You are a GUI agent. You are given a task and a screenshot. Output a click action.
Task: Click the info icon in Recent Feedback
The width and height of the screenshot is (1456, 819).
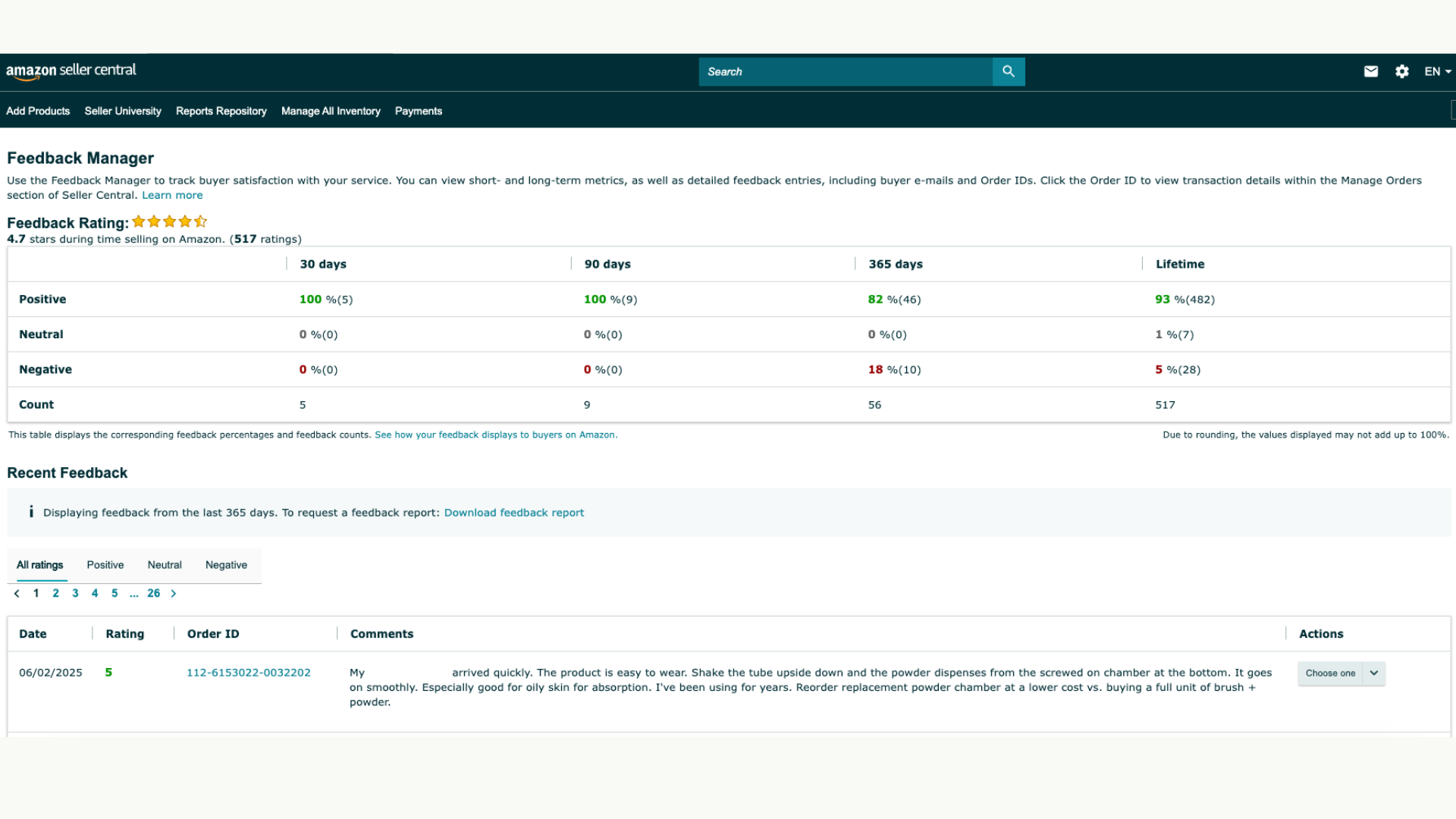31,512
